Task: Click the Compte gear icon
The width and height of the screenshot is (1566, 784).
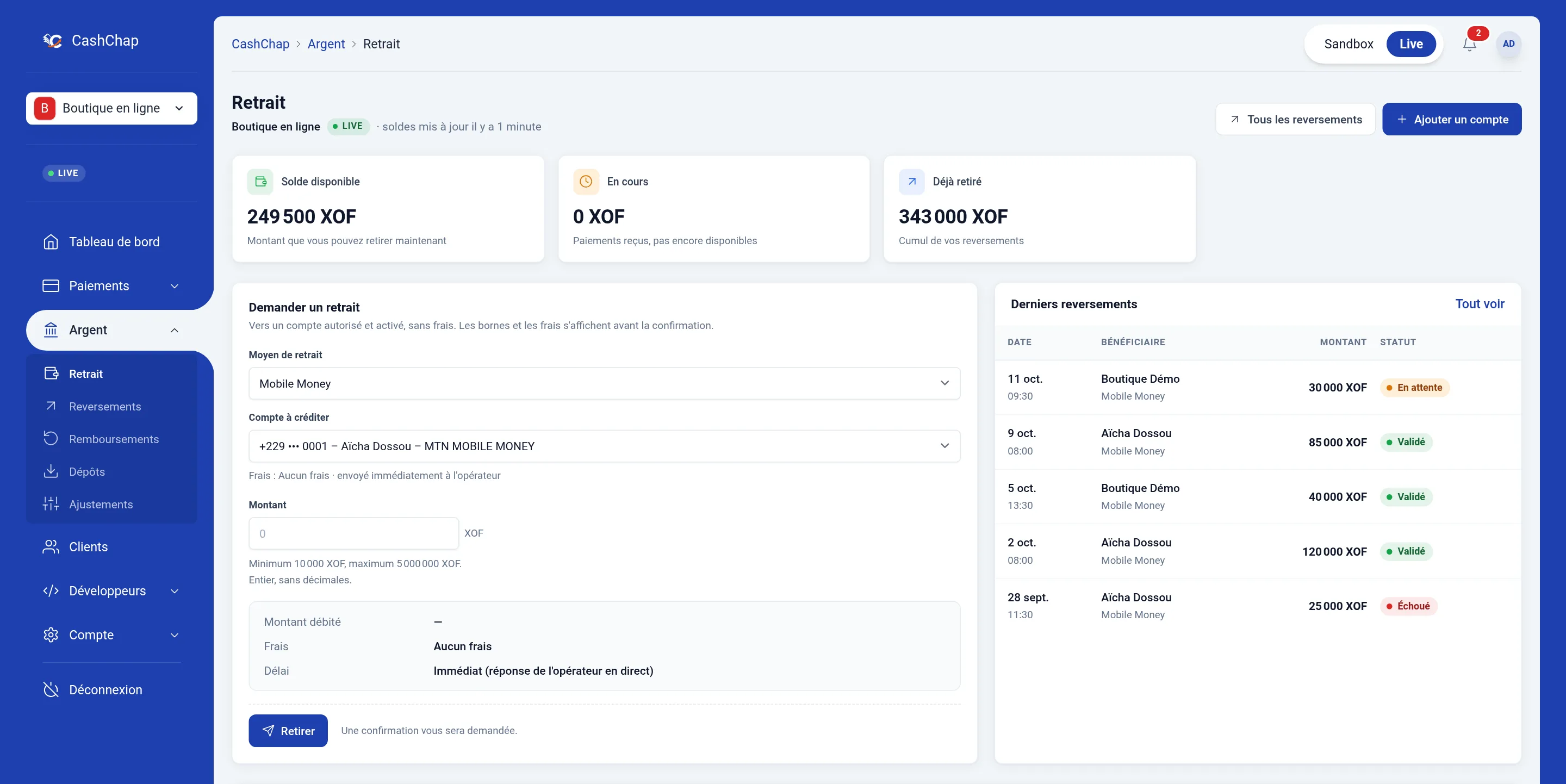Action: coord(51,635)
